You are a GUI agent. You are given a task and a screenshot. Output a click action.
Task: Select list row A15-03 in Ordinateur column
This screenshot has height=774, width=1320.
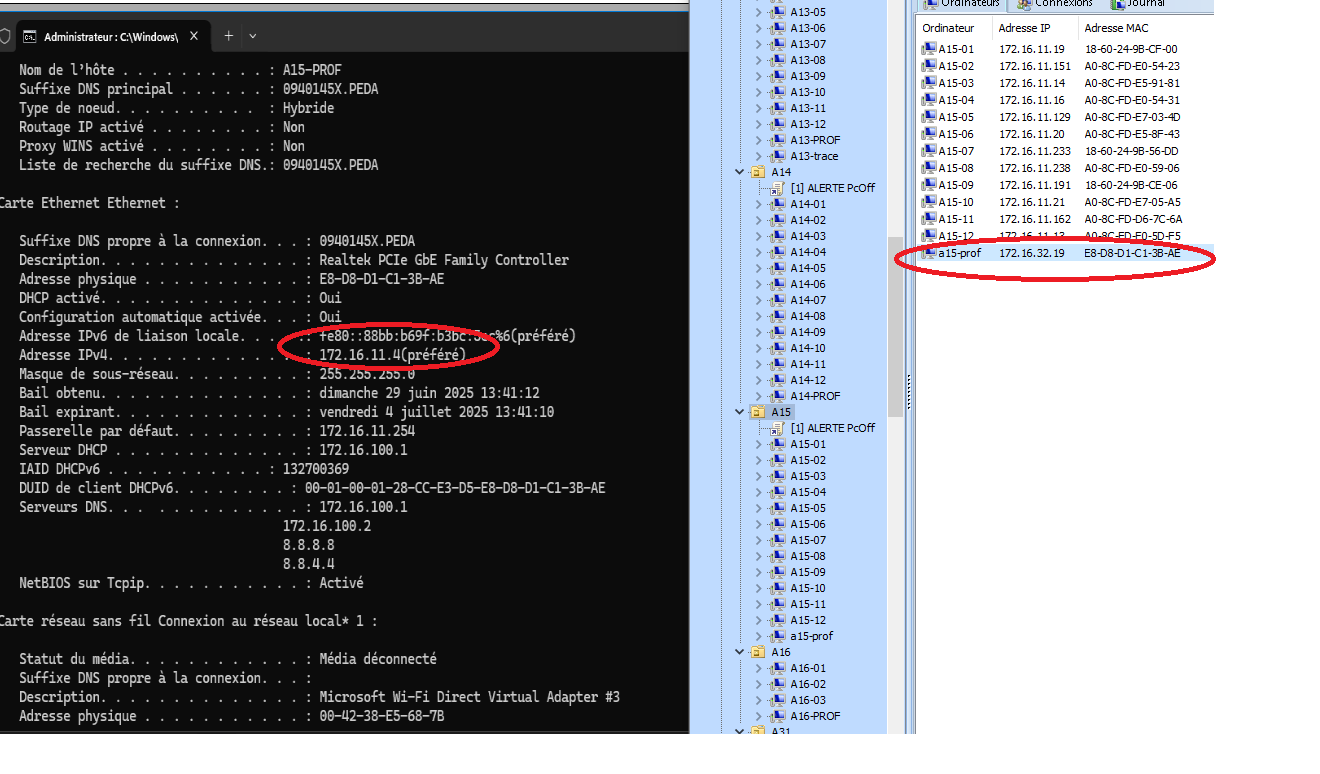tap(956, 83)
